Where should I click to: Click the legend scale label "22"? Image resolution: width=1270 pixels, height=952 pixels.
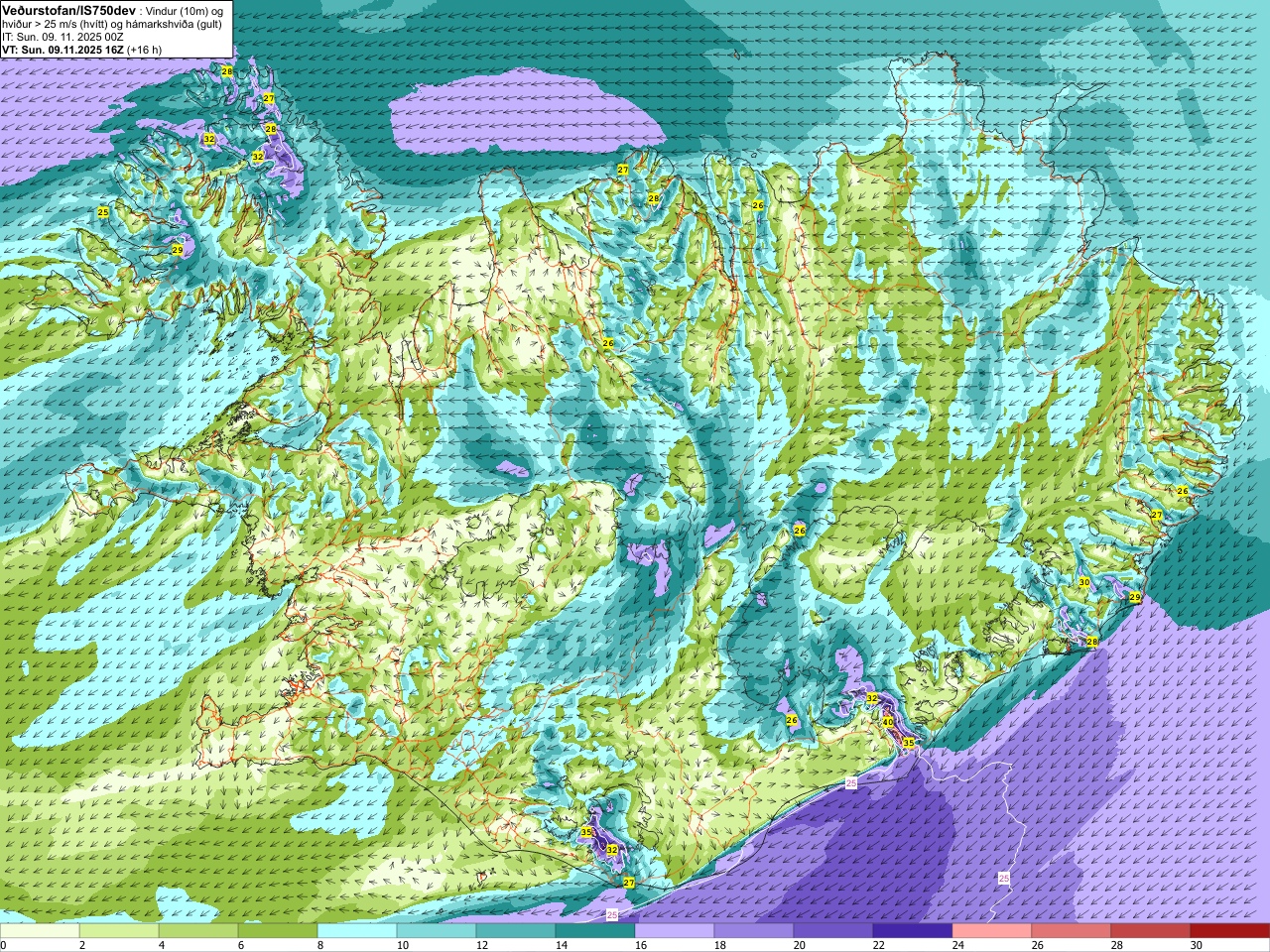[879, 945]
